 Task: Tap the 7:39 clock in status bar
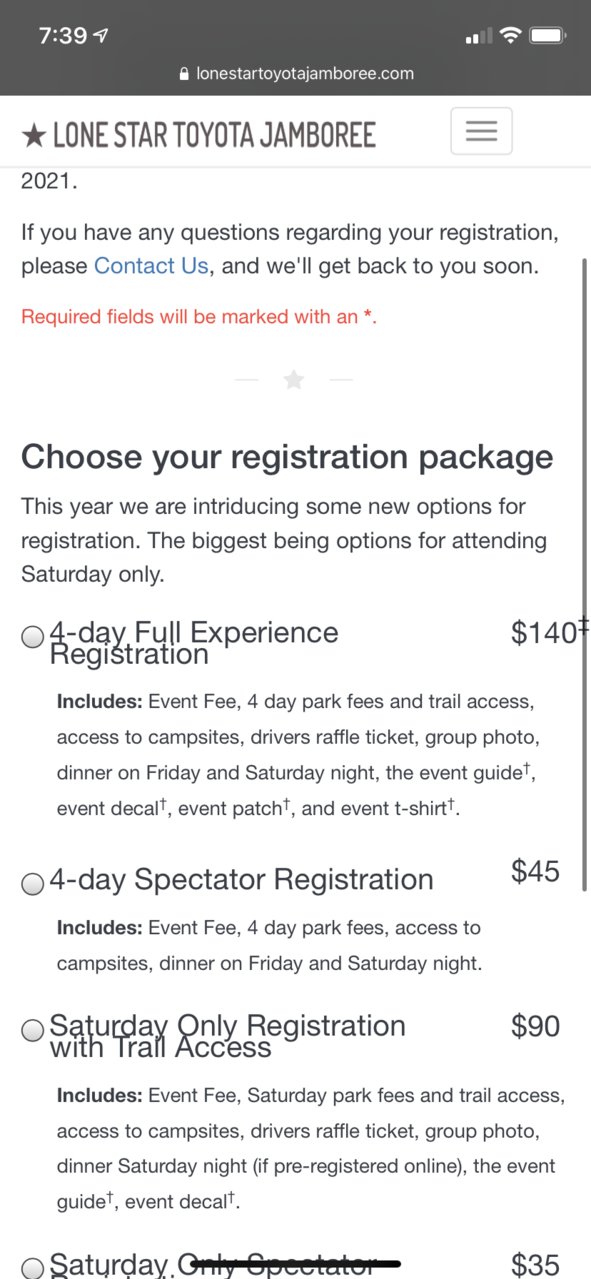[x=62, y=36]
